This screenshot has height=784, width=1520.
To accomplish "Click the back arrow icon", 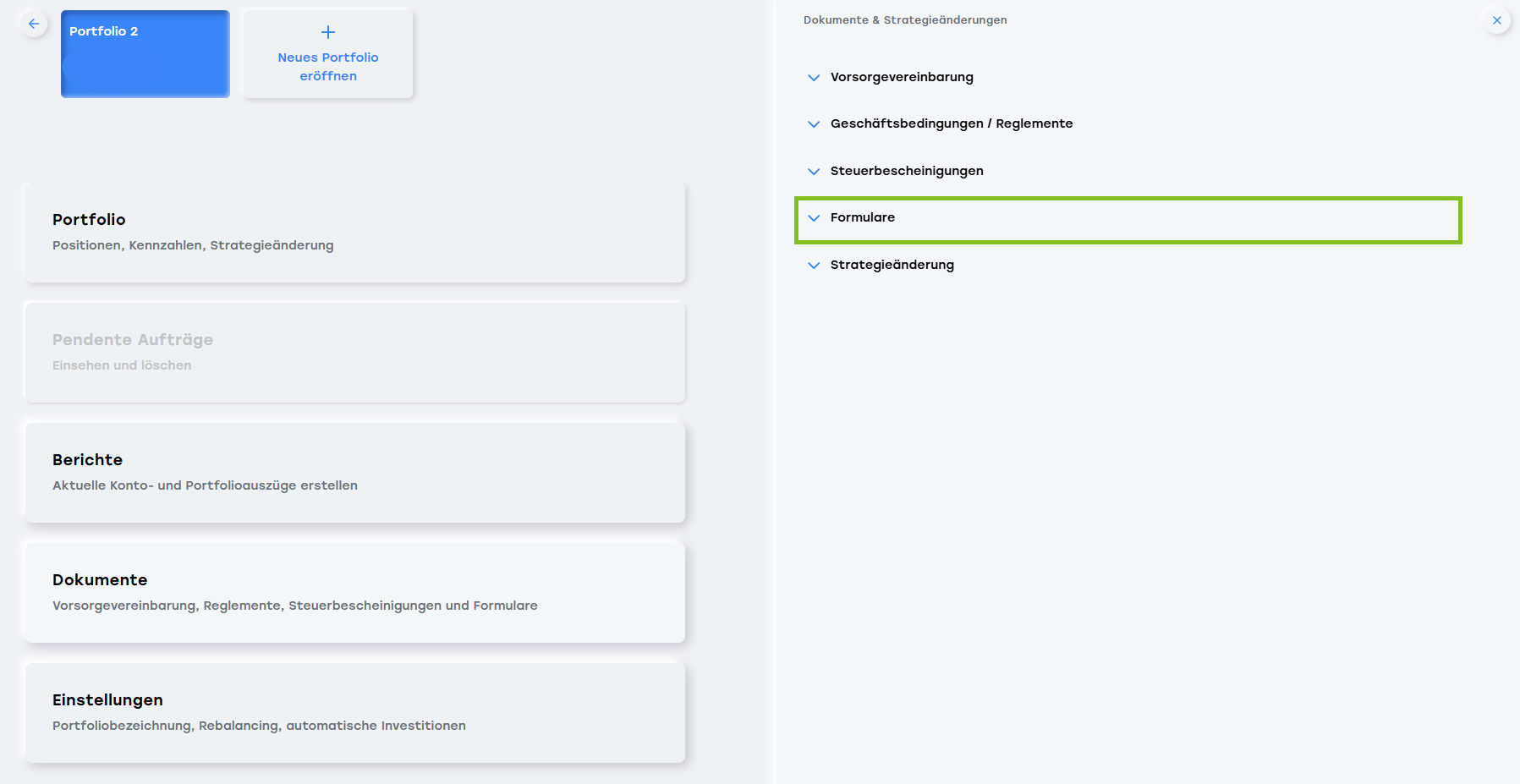I will (34, 24).
